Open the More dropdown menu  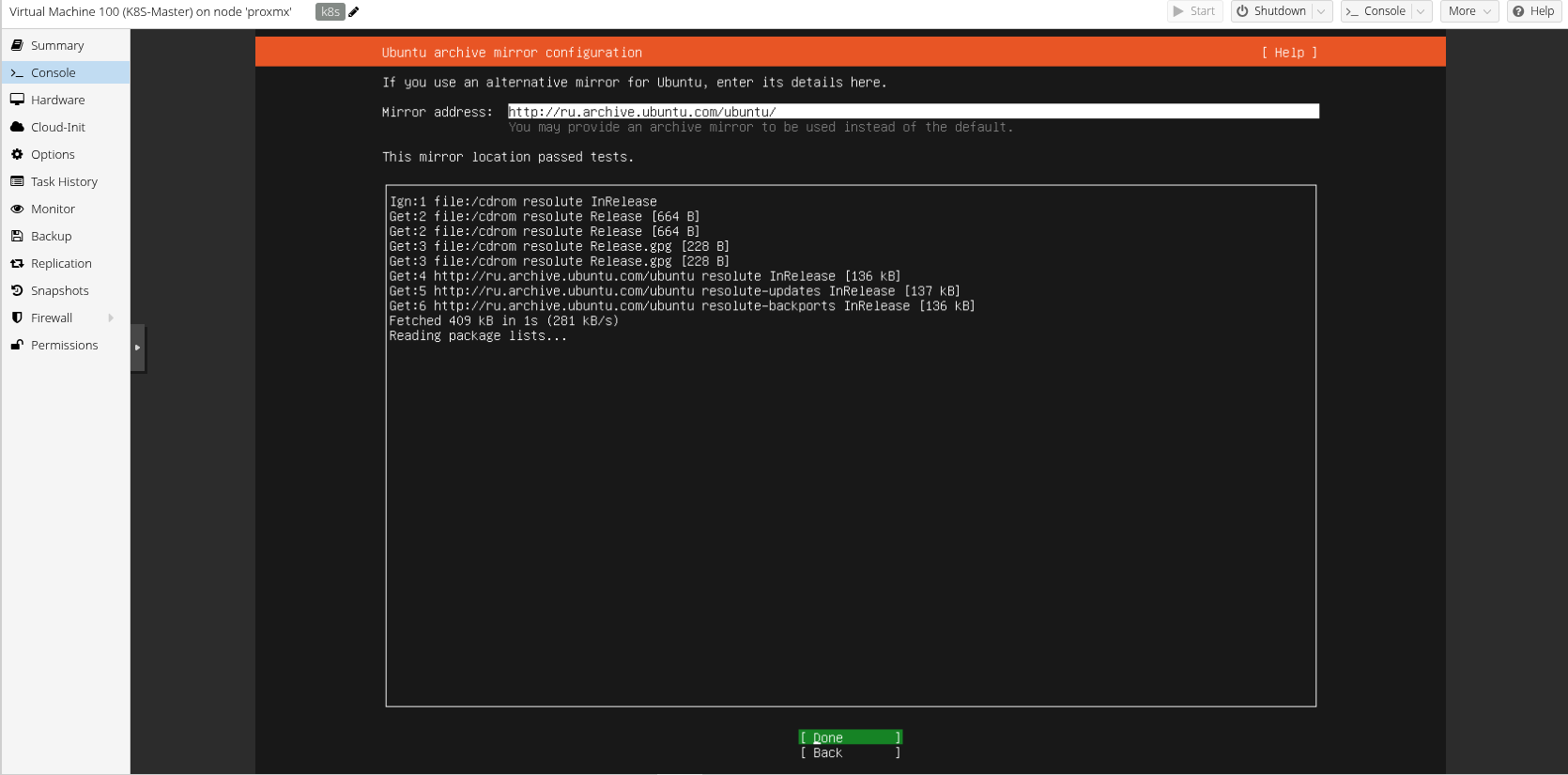(1469, 11)
